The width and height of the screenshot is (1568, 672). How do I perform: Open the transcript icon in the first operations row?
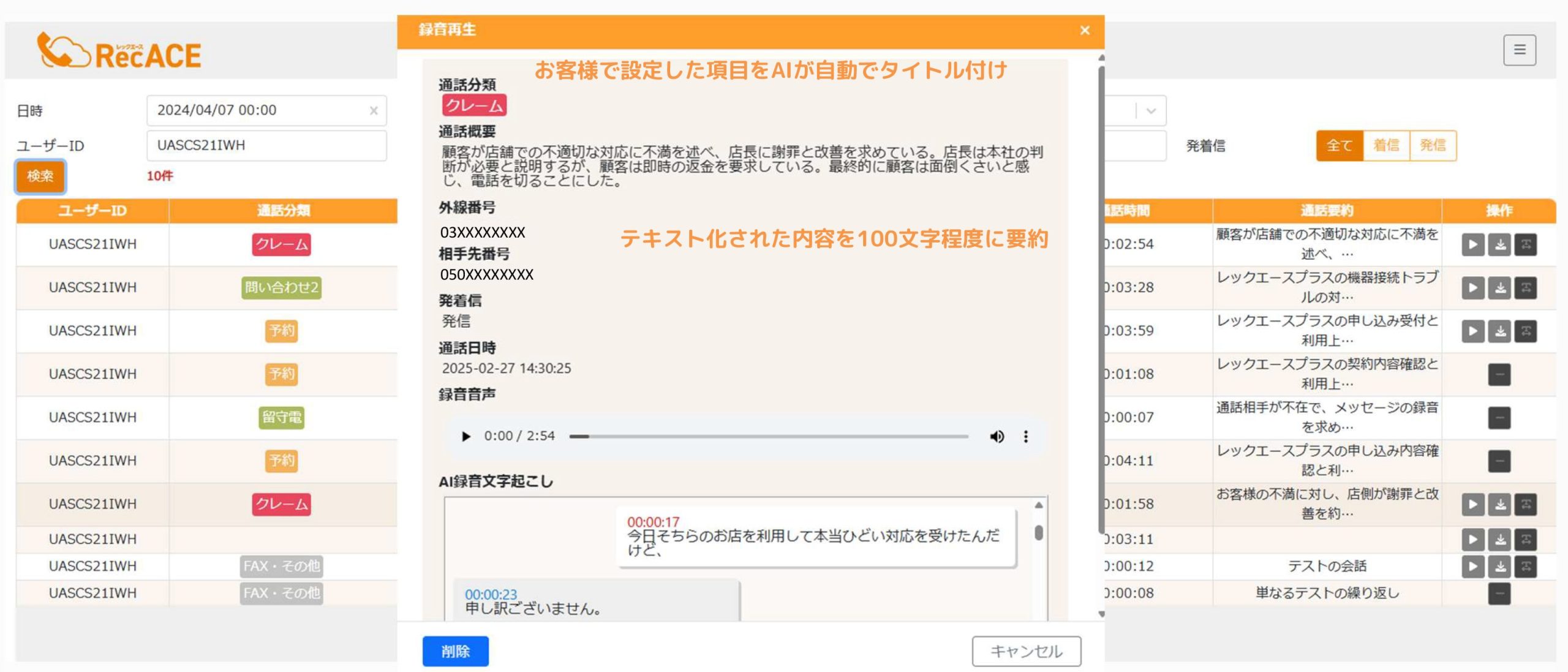(1526, 244)
